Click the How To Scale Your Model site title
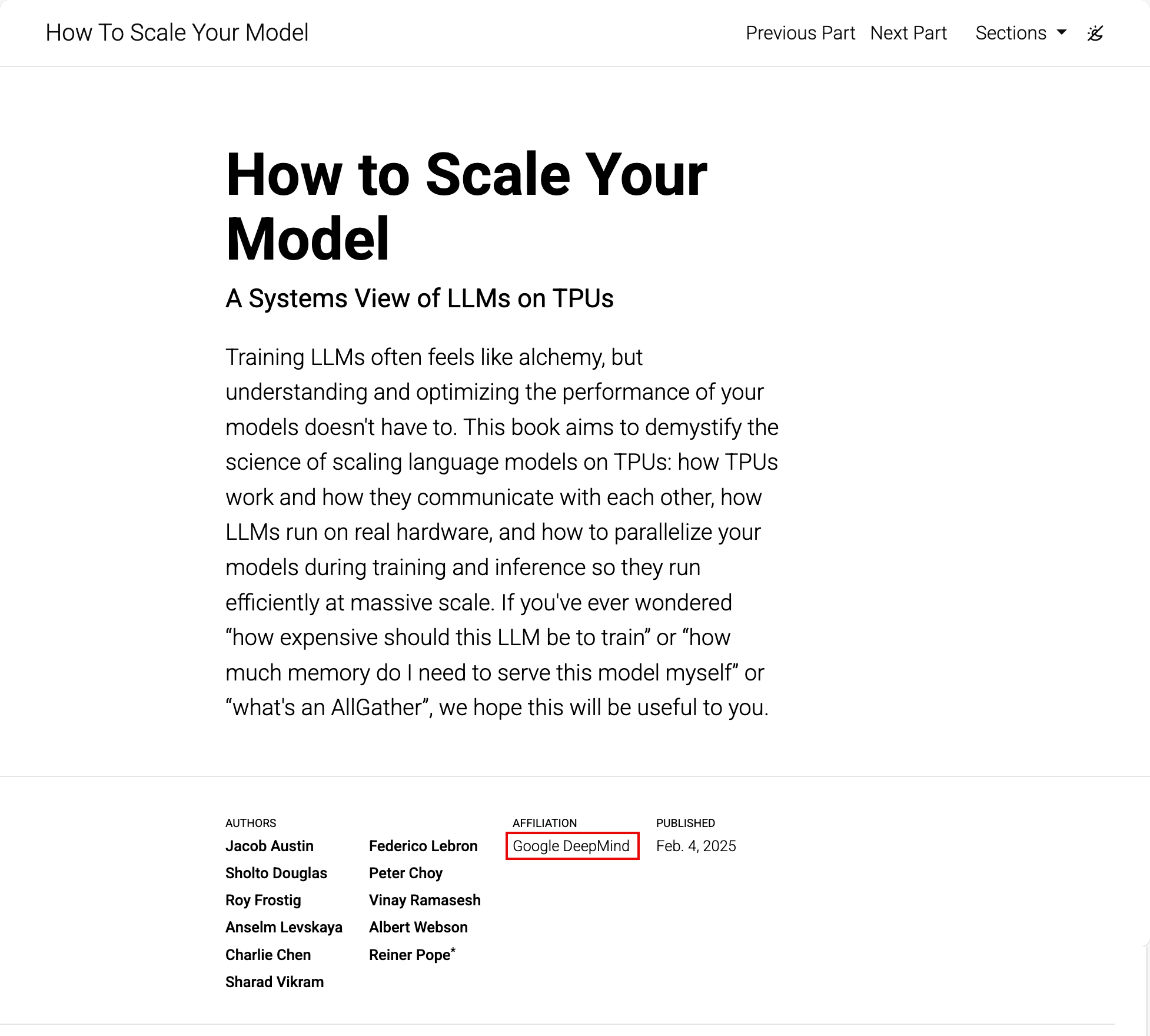1150x1036 pixels. tap(177, 33)
